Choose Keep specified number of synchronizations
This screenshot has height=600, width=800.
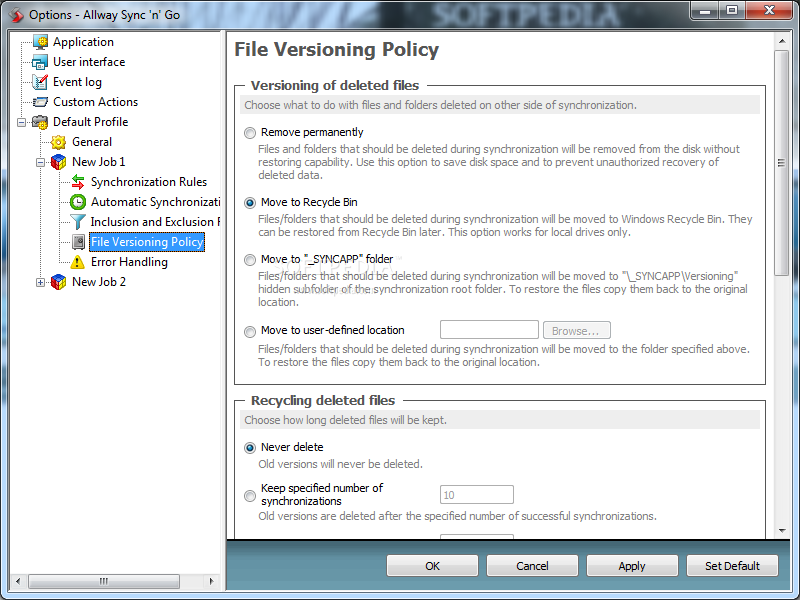point(249,495)
